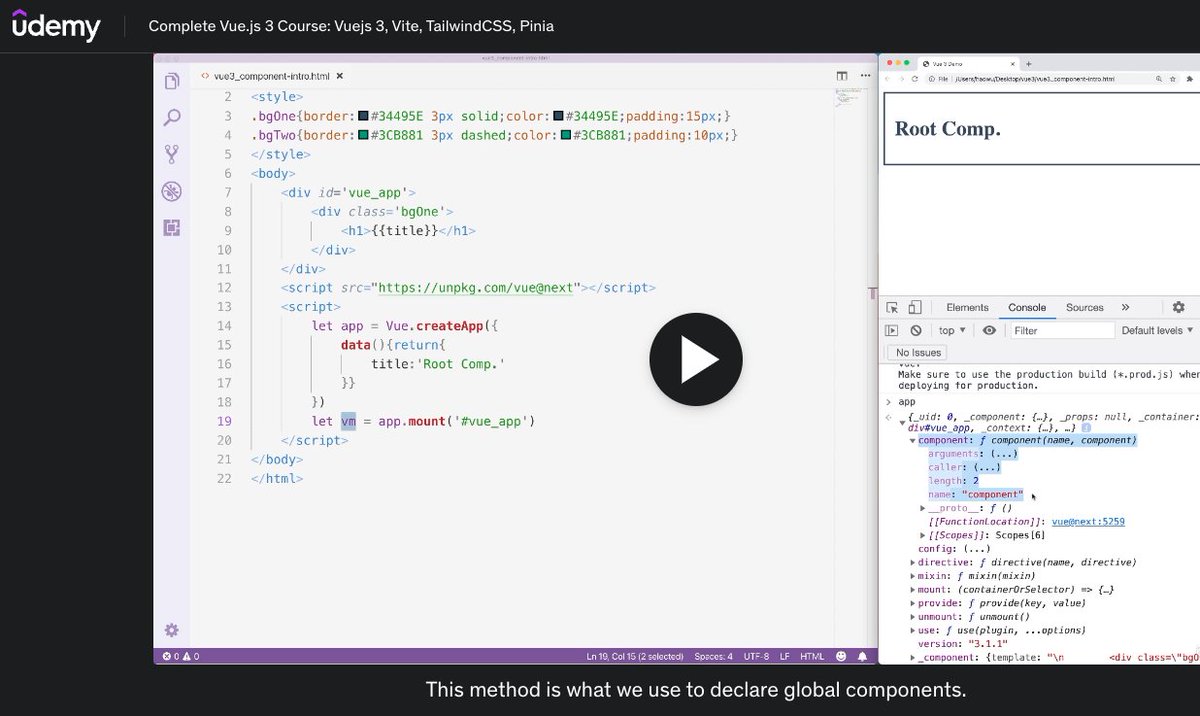Close the Vue 3 Demo browser tab
This screenshot has height=716, width=1200.
point(1012,63)
